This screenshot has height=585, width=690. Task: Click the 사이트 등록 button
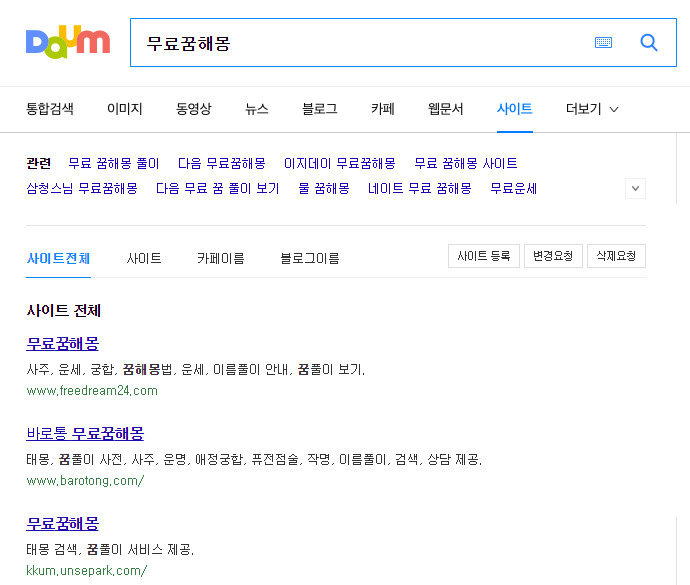click(x=484, y=256)
